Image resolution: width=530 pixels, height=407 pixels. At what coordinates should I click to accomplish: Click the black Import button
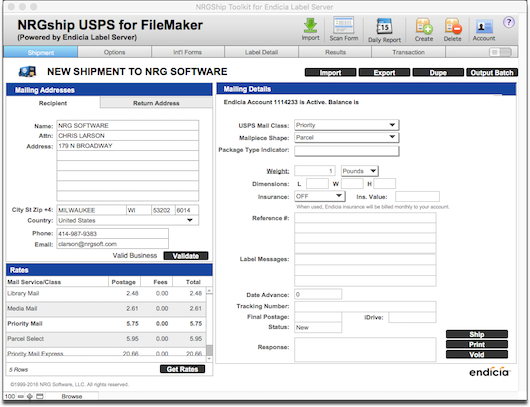[330, 73]
